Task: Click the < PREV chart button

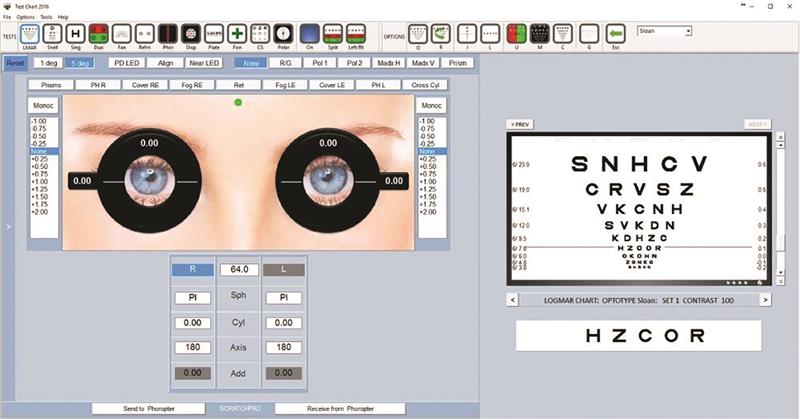Action: (x=520, y=125)
